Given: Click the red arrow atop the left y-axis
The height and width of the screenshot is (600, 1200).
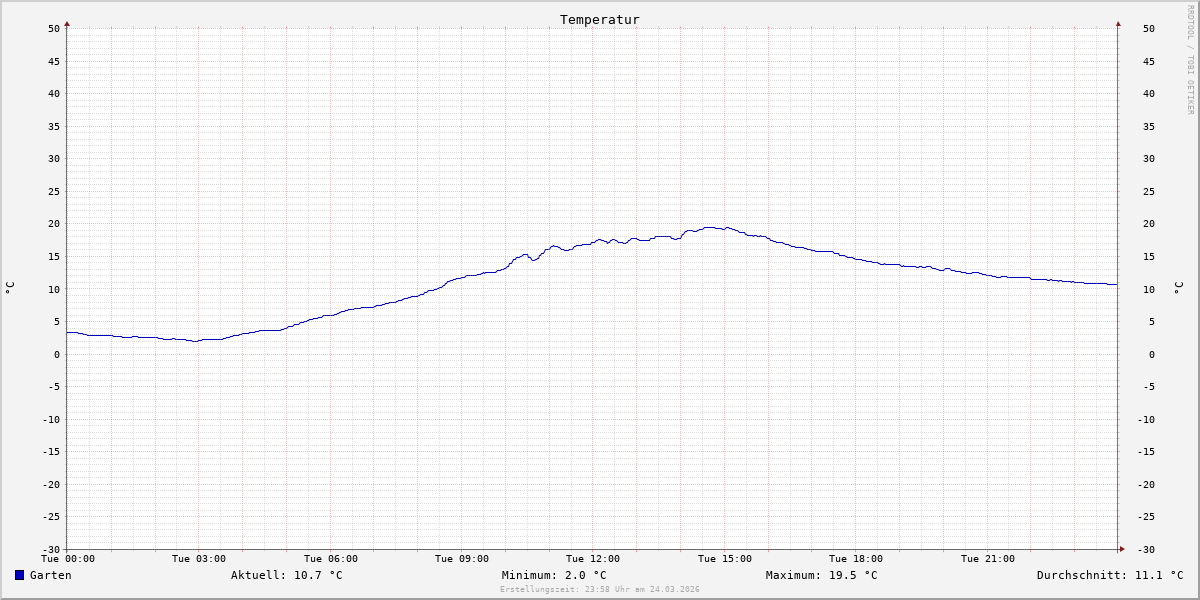Looking at the screenshot, I should pos(67,23).
